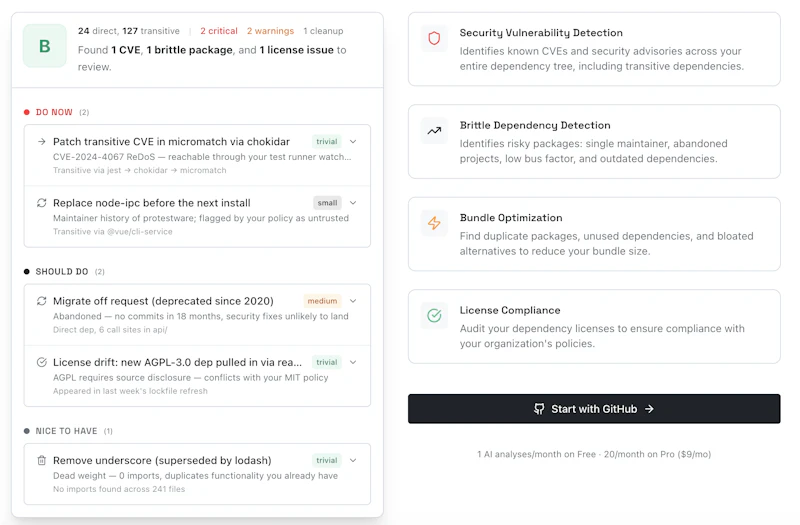Click the Maintainer history of protestware description

[x=201, y=218]
